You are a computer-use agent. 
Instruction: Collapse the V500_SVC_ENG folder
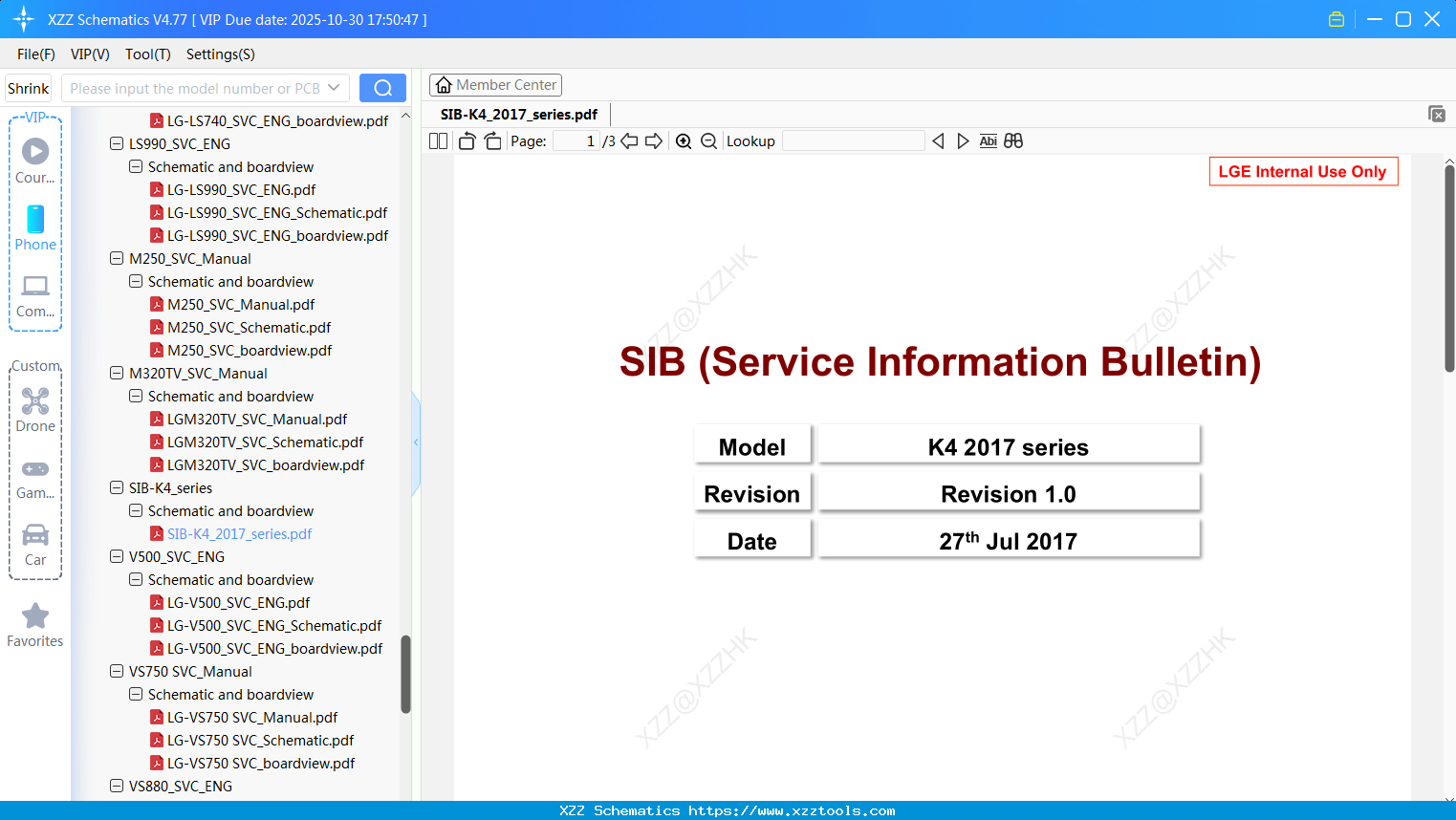pos(117,557)
